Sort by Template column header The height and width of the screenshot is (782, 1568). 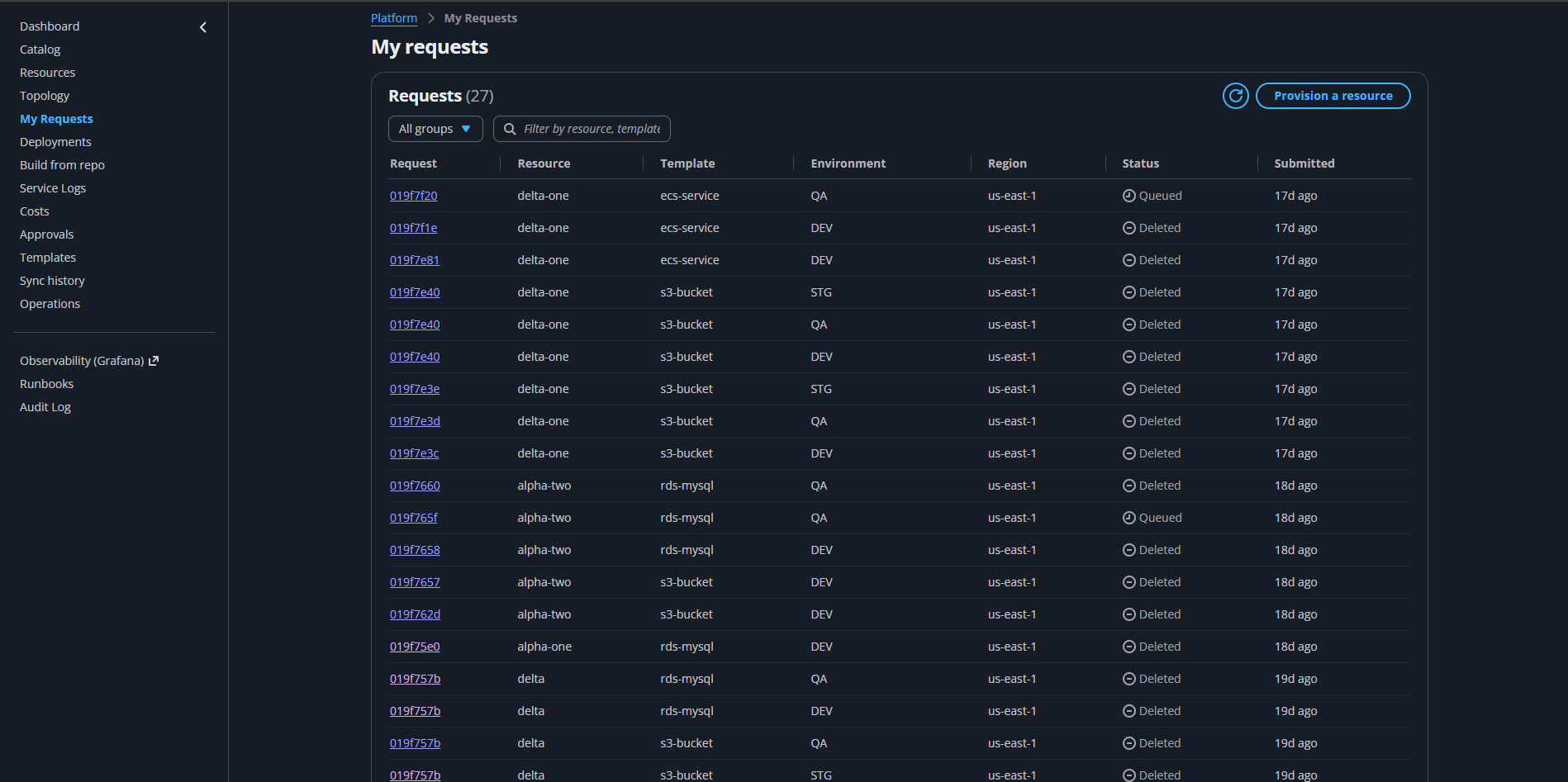687,164
